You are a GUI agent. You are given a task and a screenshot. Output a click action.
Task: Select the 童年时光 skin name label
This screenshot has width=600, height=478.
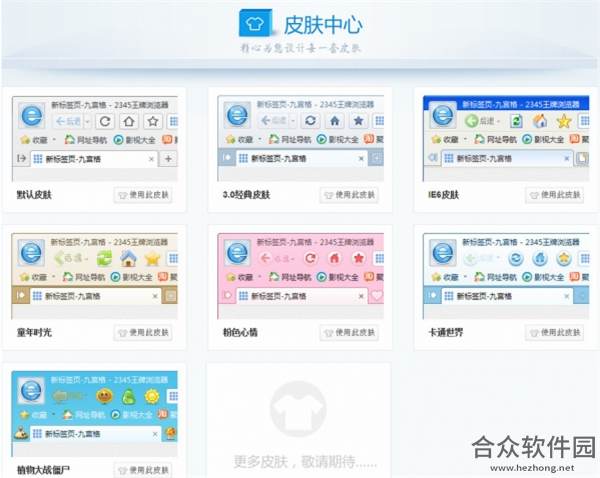point(34,333)
